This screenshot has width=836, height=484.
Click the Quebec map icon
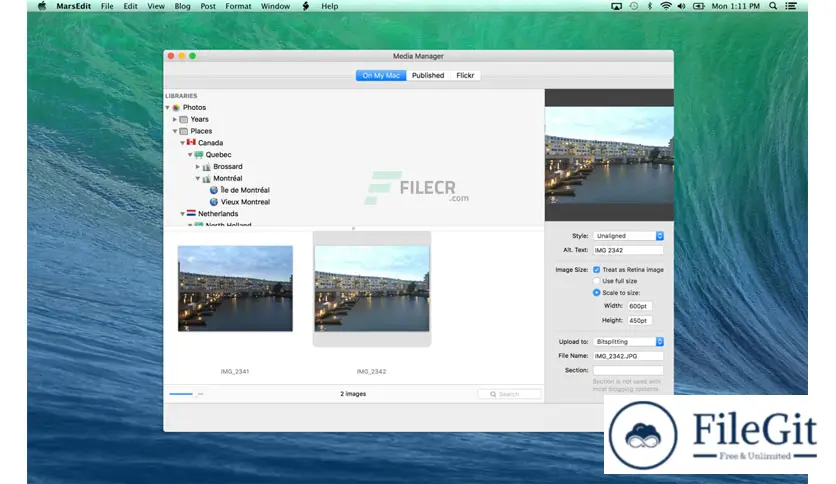click(199, 155)
